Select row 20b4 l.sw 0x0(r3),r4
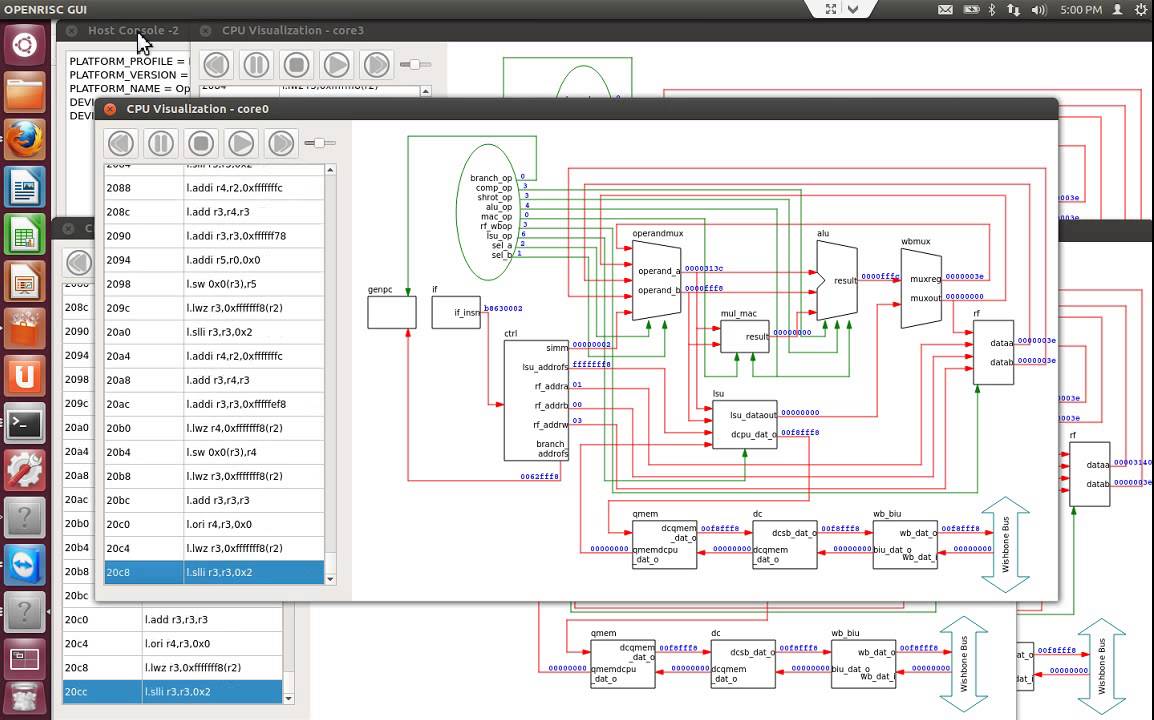The width and height of the screenshot is (1154, 720). [x=214, y=452]
